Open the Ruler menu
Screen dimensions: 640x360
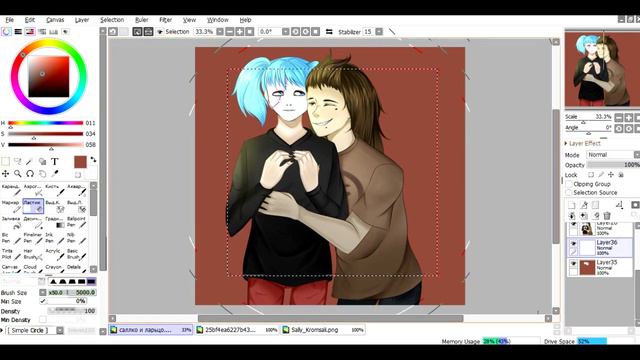(x=141, y=20)
